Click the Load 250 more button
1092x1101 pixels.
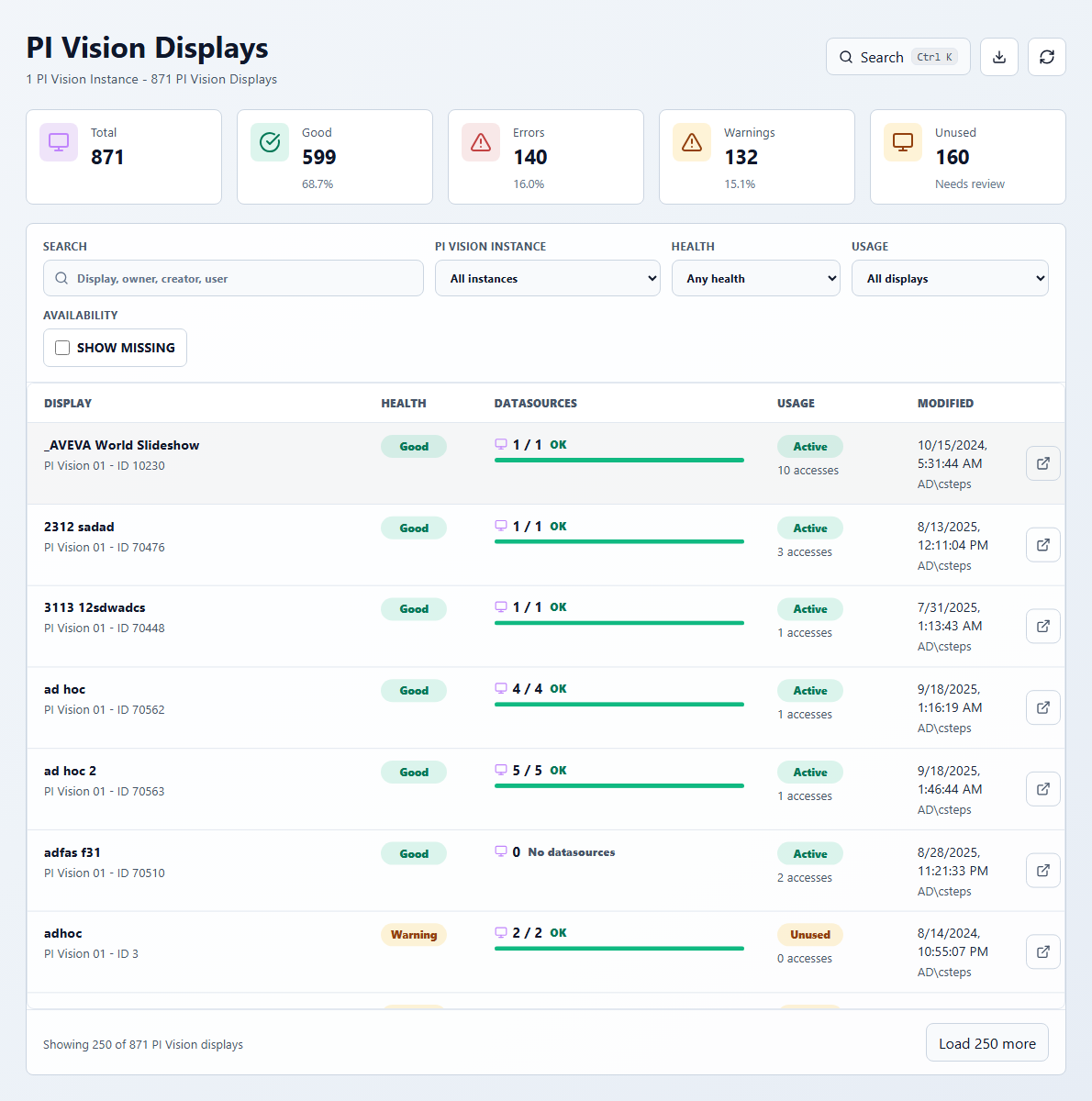pyautogui.click(x=987, y=1043)
